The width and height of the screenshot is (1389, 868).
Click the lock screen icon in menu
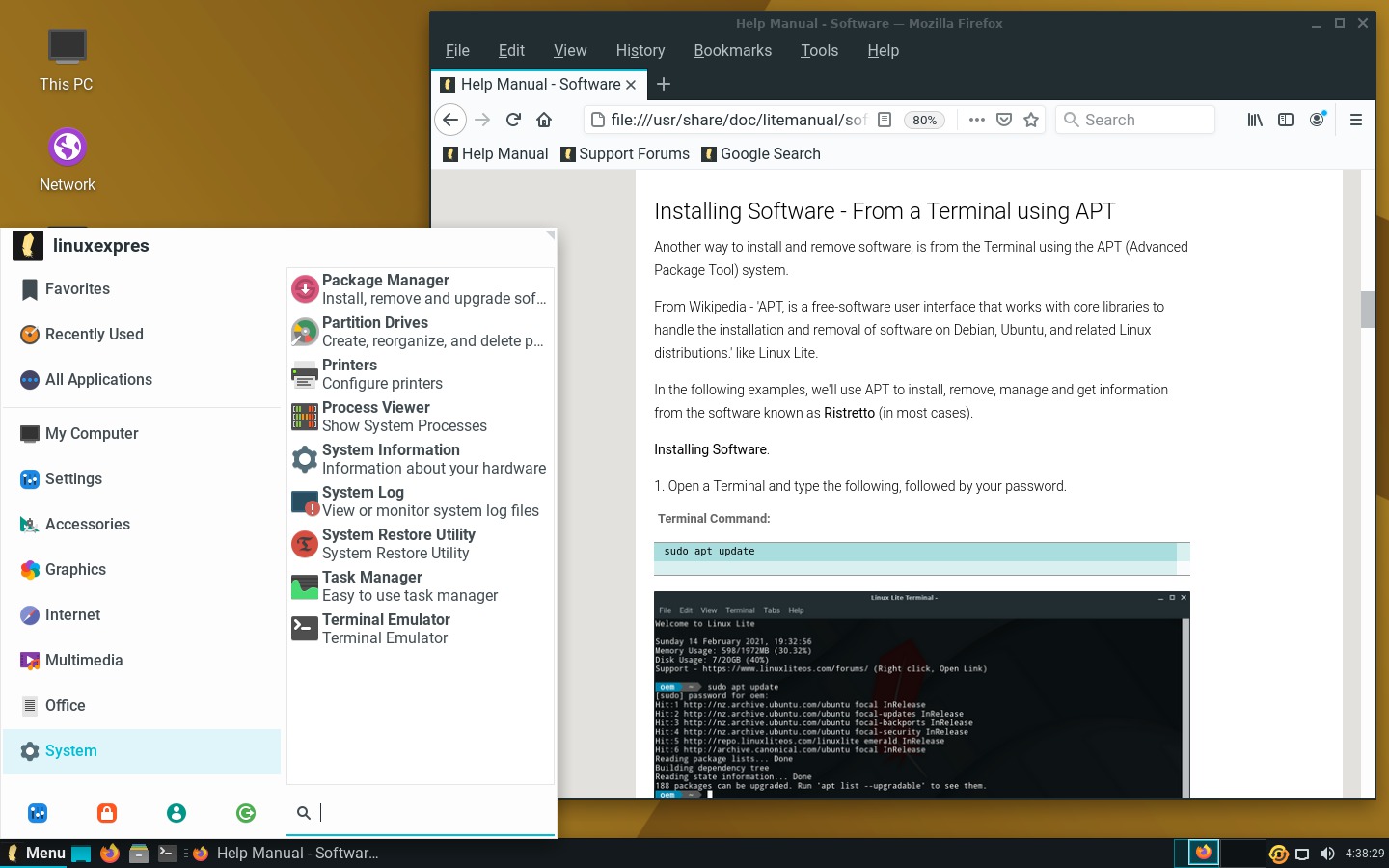107,813
